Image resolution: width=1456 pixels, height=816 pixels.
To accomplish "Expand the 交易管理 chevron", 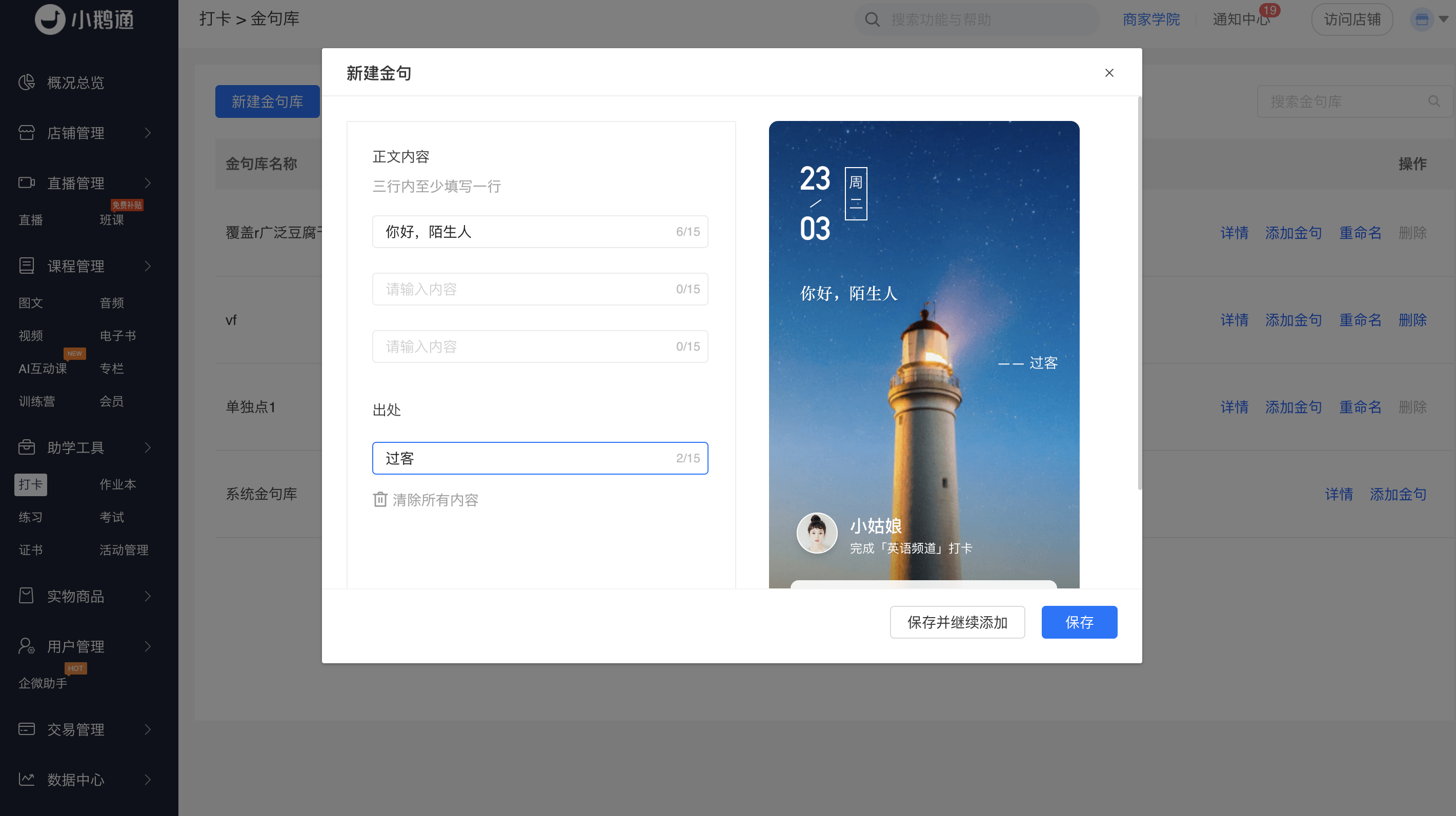I will [148, 729].
